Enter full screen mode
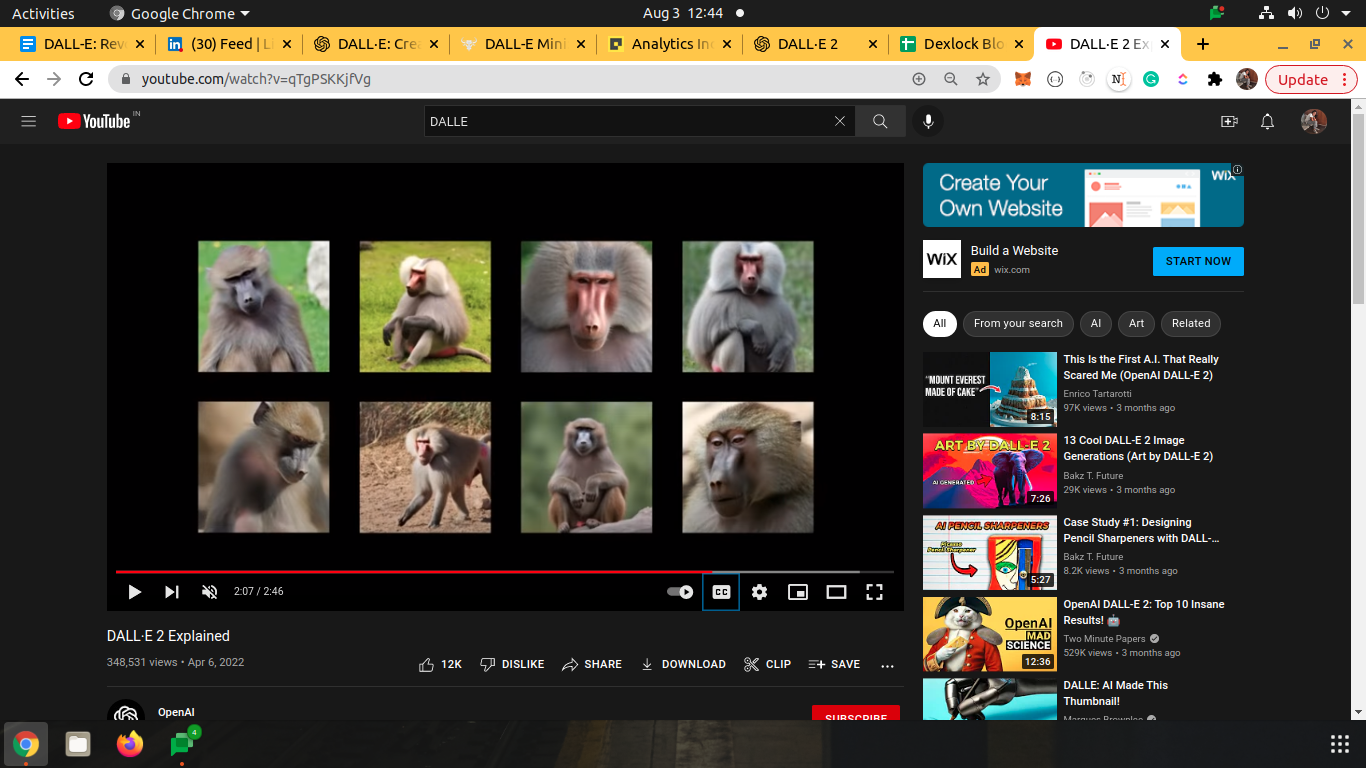1366x768 pixels. click(x=874, y=592)
